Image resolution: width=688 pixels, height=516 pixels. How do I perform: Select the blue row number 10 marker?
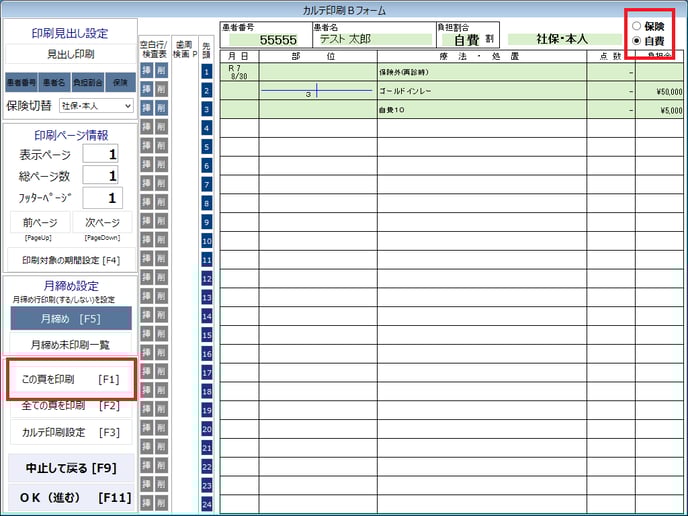point(206,241)
